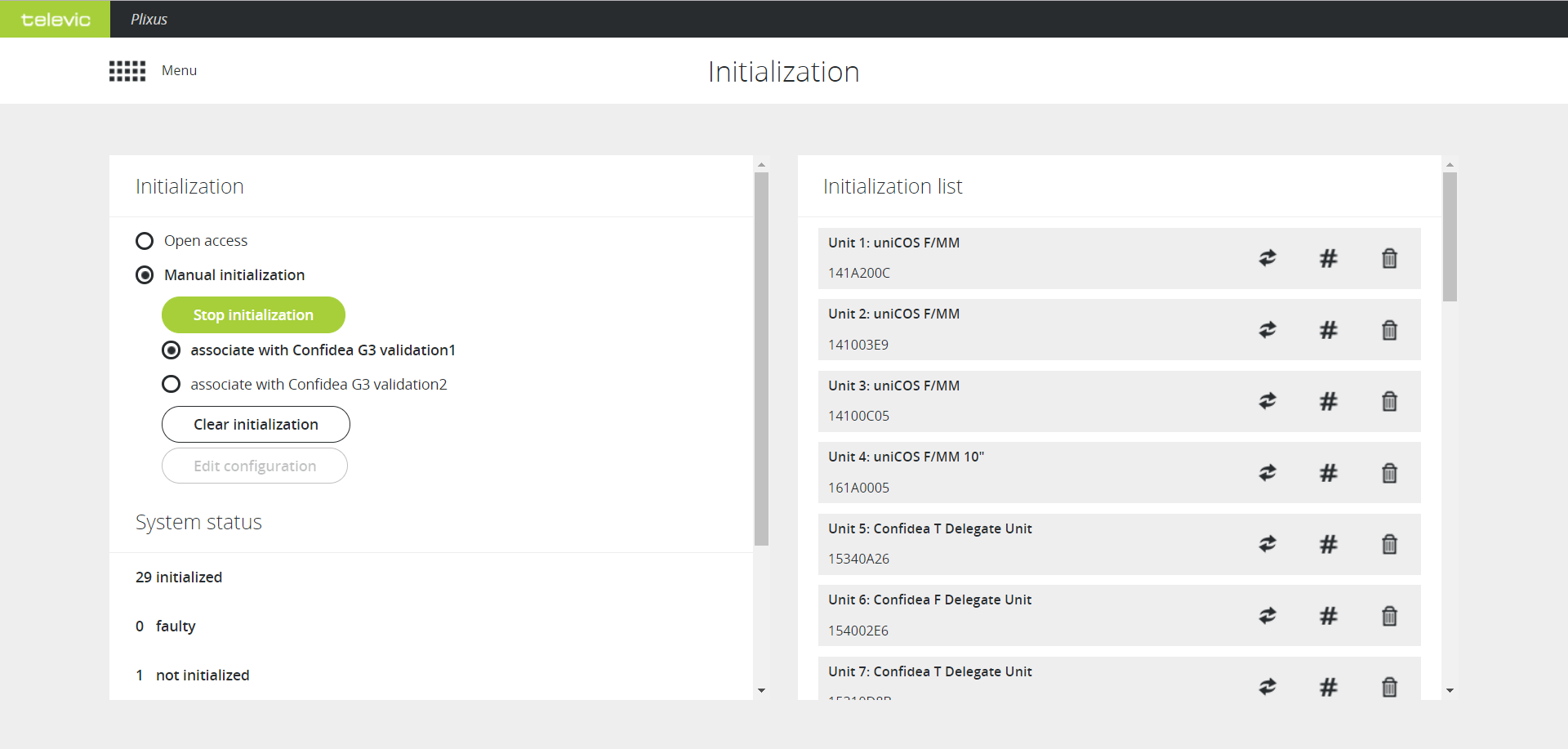Delete Unit 3 with the trash icon

[x=1388, y=401]
